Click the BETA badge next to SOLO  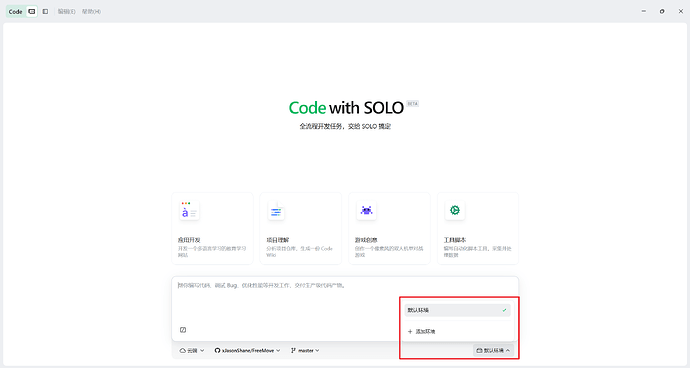point(412,104)
